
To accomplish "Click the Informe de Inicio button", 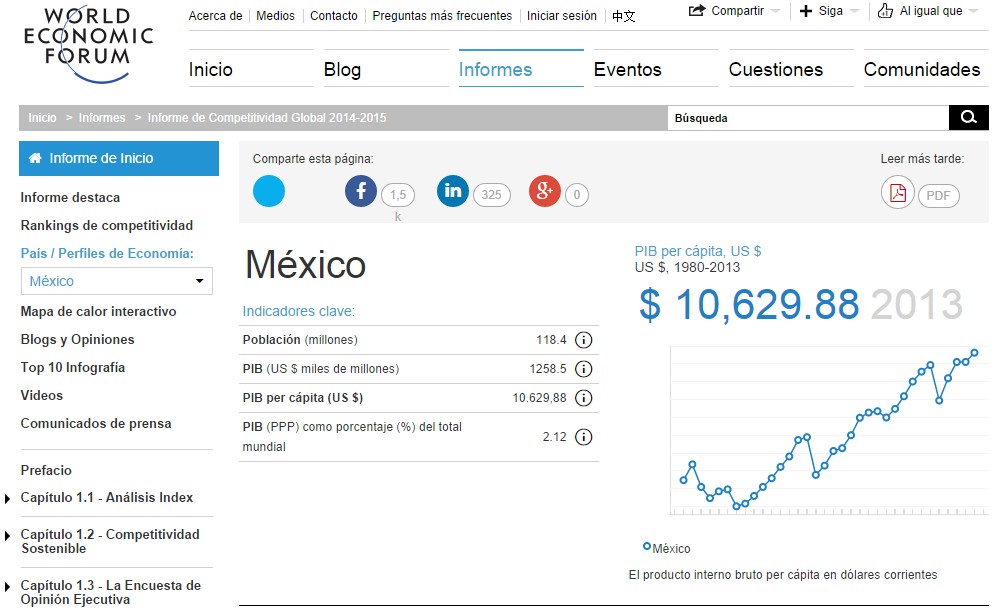I will coord(119,158).
